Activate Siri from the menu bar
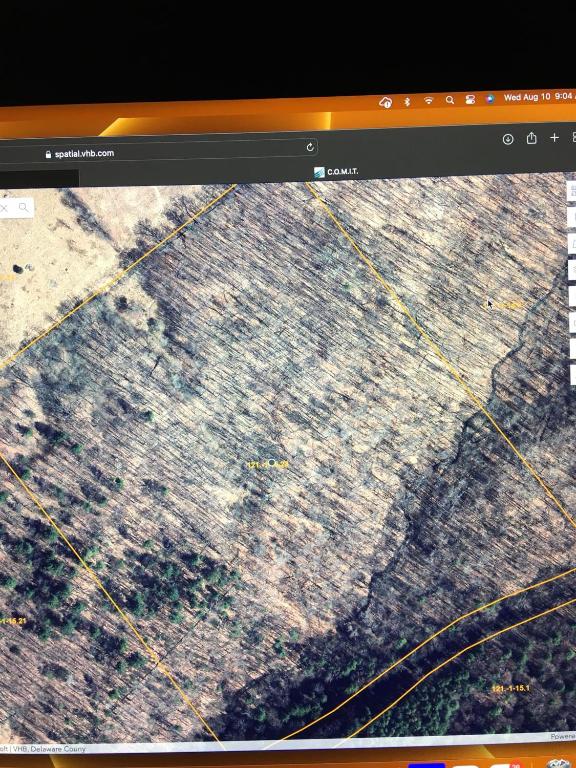 489,98
